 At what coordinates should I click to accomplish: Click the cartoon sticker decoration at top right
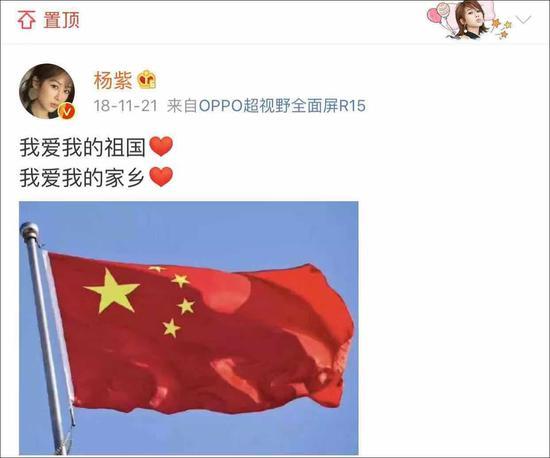pos(469,20)
